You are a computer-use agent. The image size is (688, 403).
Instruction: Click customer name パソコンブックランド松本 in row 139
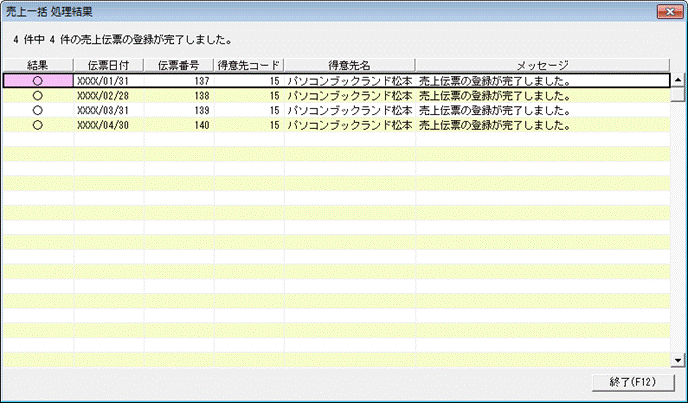[x=350, y=110]
